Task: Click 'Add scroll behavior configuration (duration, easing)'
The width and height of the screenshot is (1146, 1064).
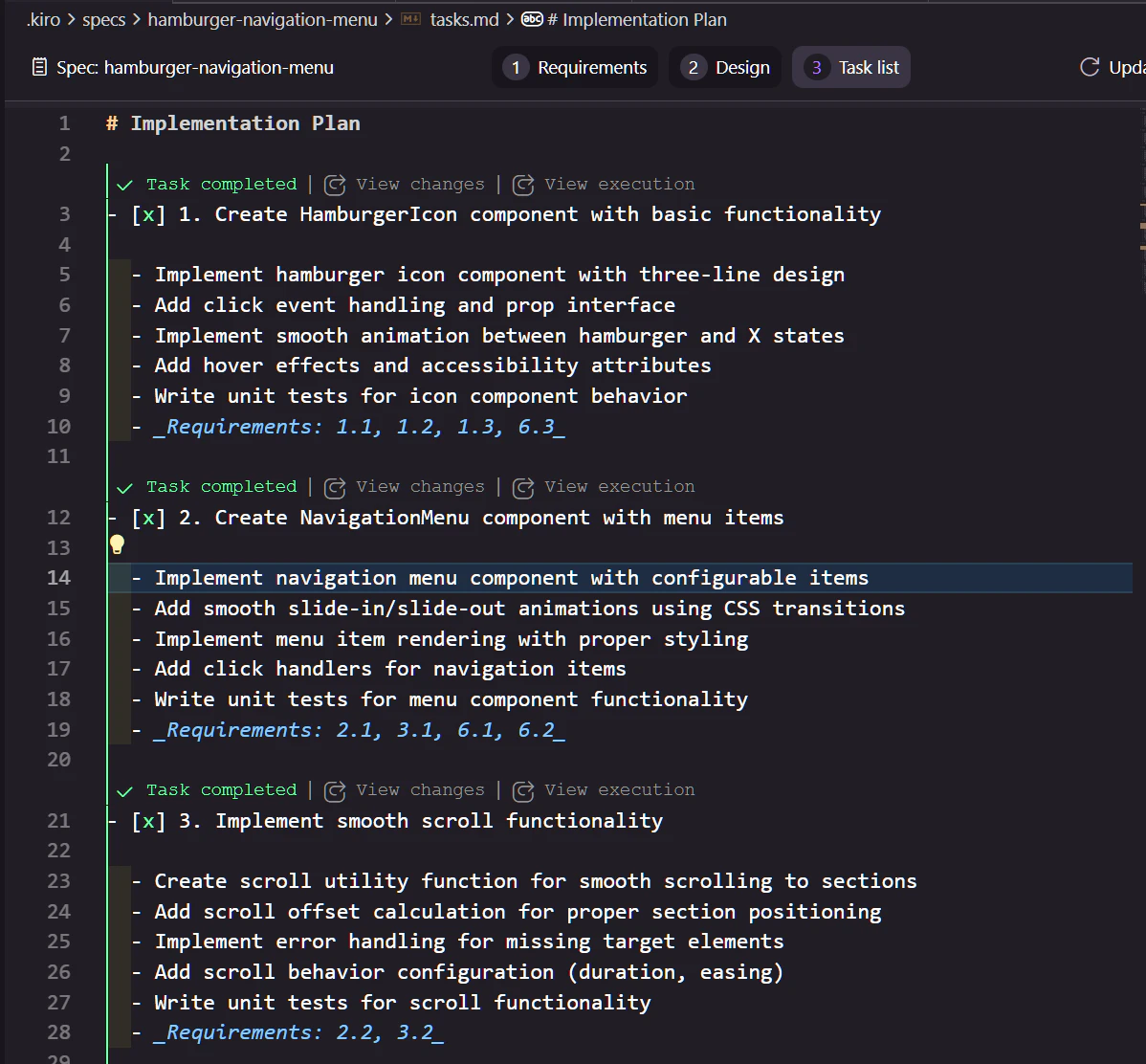Action: tap(469, 972)
